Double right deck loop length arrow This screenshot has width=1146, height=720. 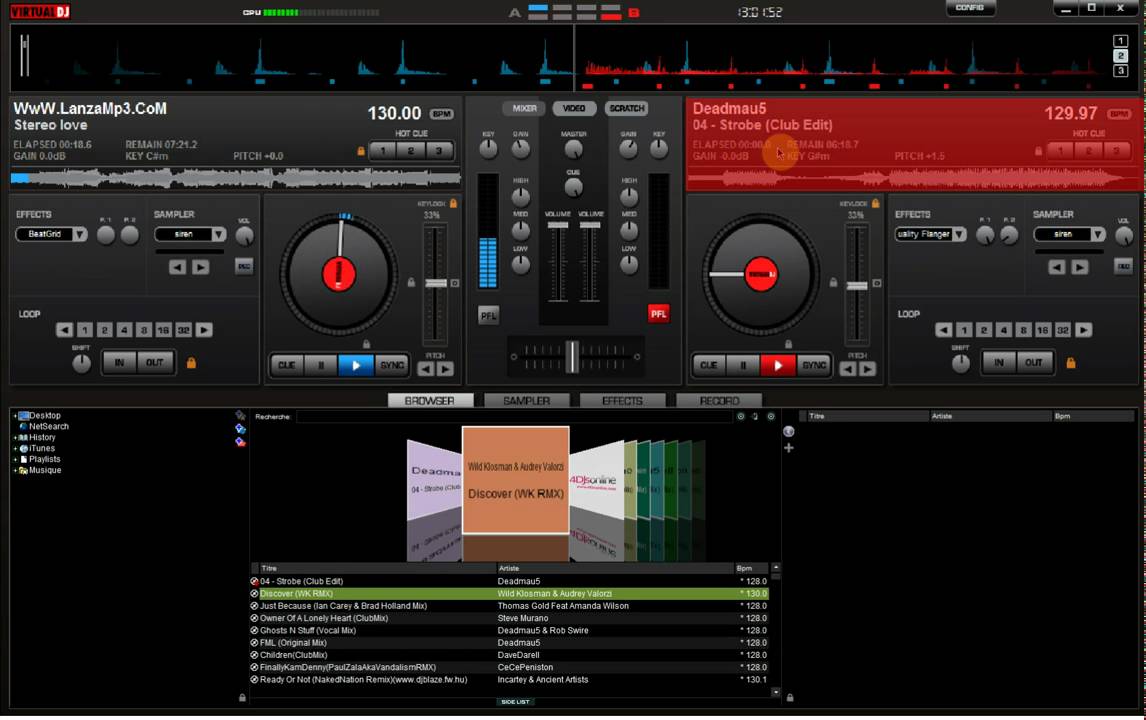coord(1083,330)
